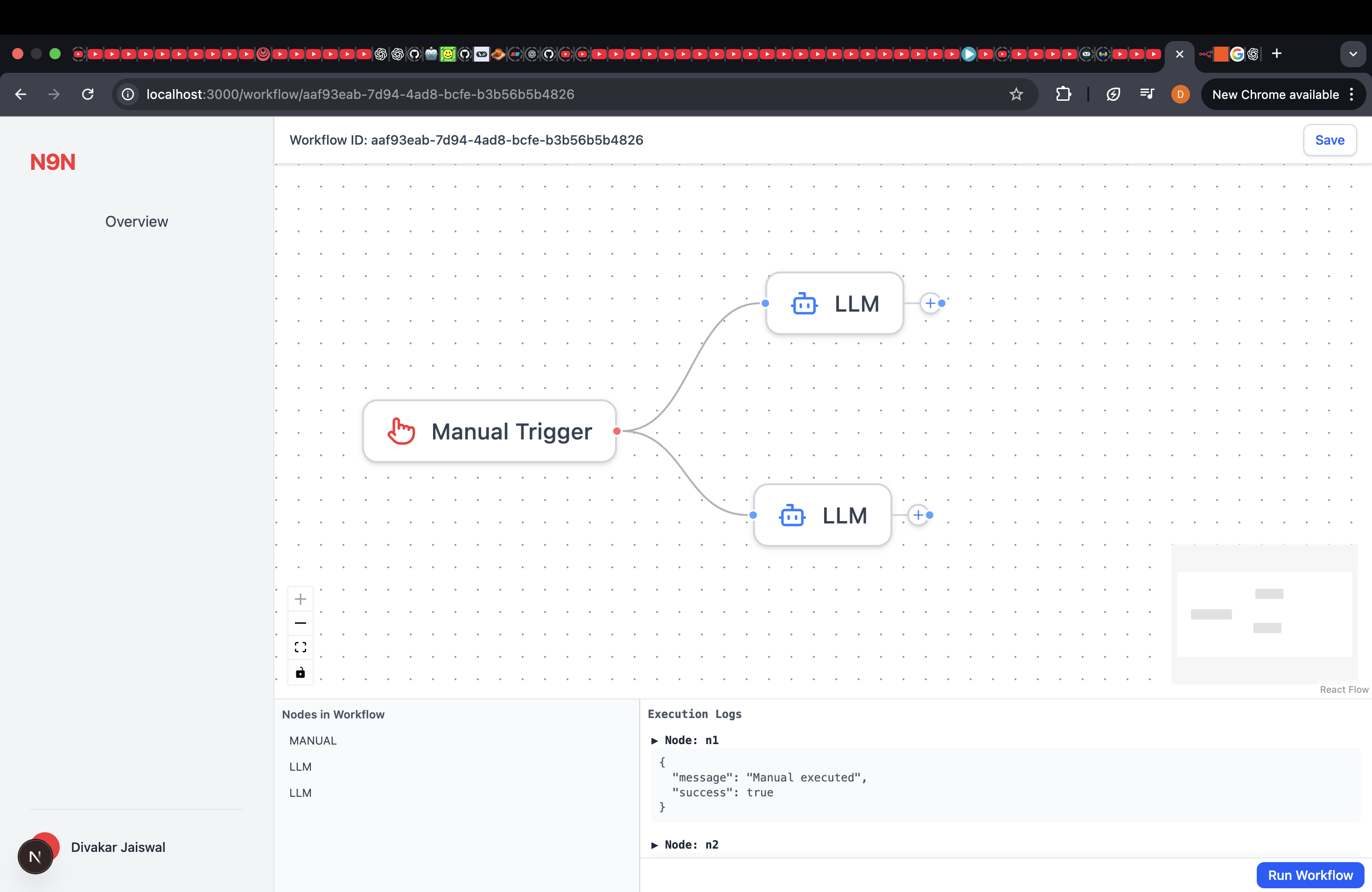Toggle the canvas interactivity lock
The image size is (1372, 892).
(301, 672)
